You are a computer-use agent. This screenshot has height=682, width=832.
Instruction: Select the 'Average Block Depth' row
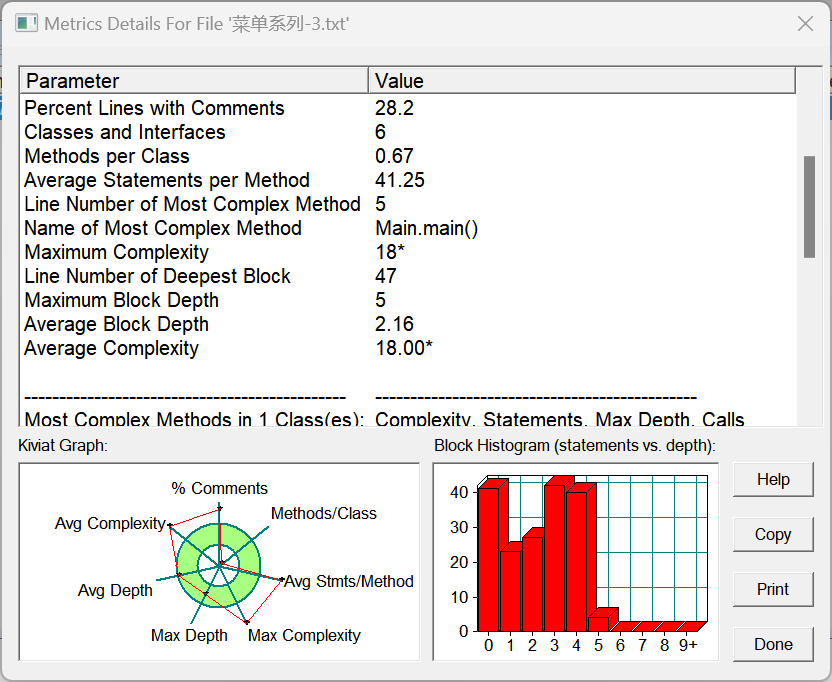[408, 324]
